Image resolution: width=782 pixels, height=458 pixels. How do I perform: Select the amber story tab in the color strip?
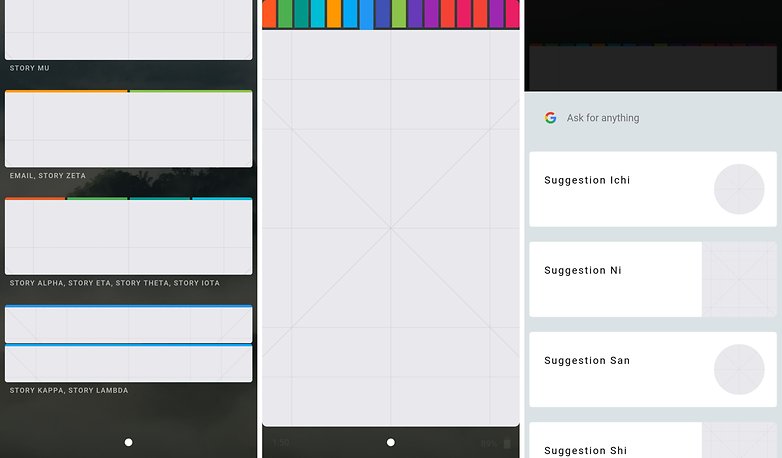click(334, 13)
